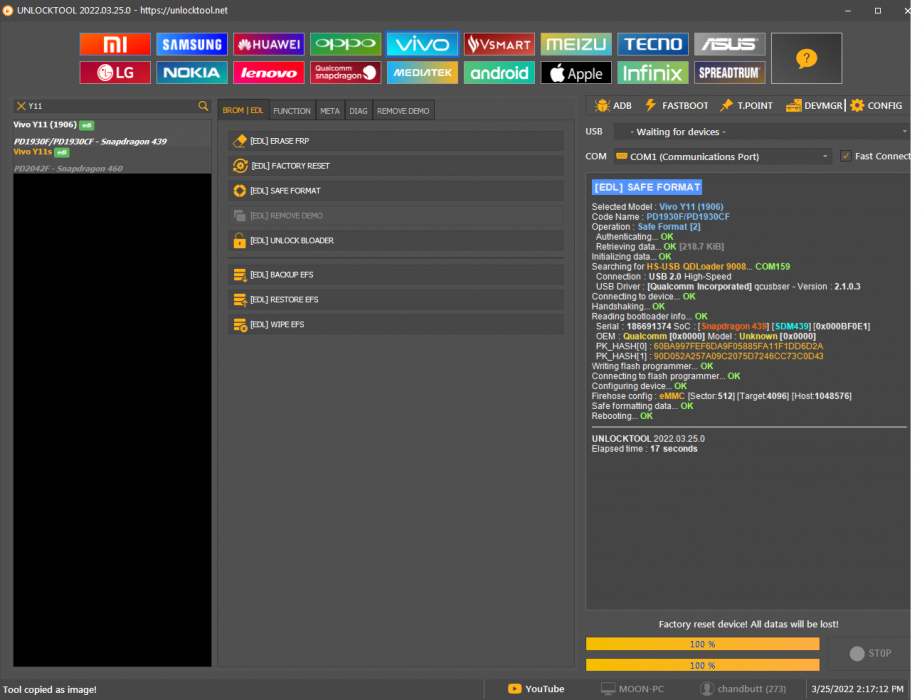Clear the Y11 search with the X icon
The width and height of the screenshot is (922, 700).
pos(21,106)
